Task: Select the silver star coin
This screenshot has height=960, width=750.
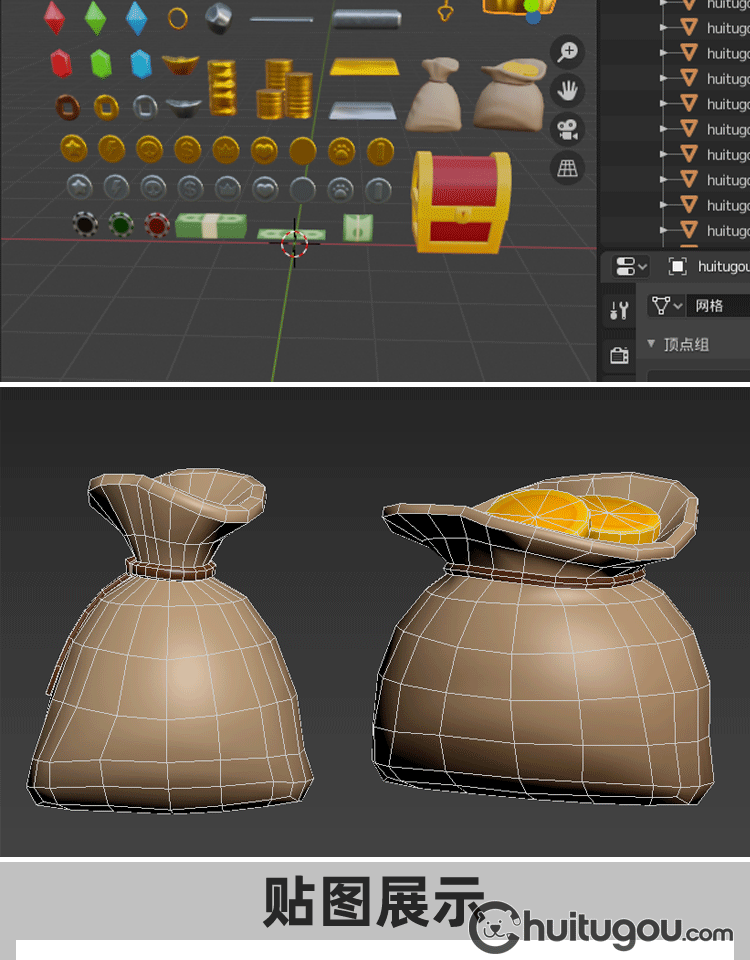Action: click(x=80, y=187)
